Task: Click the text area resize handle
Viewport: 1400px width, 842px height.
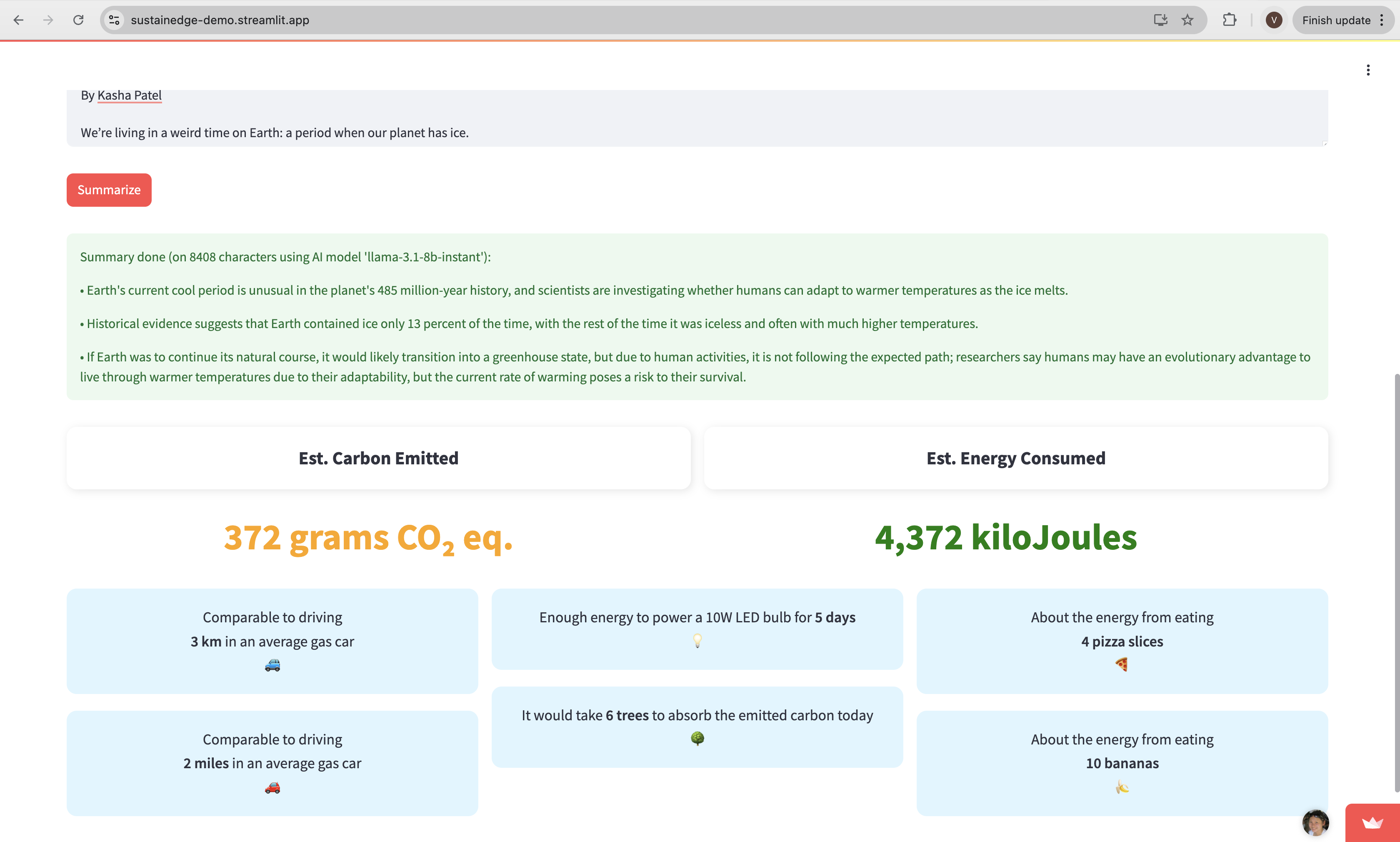Action: click(x=1325, y=143)
